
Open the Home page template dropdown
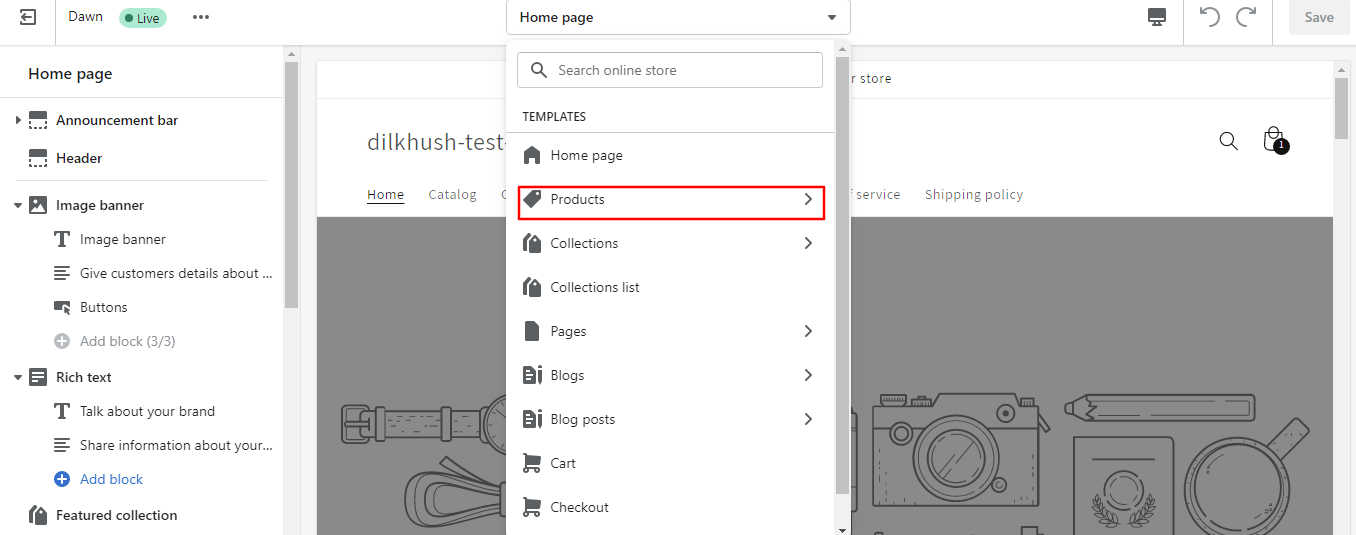pyautogui.click(x=678, y=17)
